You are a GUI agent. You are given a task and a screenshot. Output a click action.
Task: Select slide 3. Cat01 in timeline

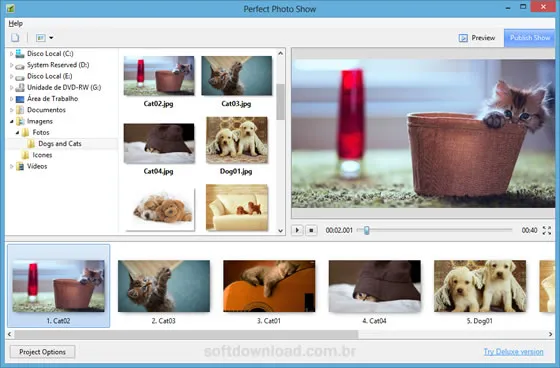pyautogui.click(x=269, y=286)
